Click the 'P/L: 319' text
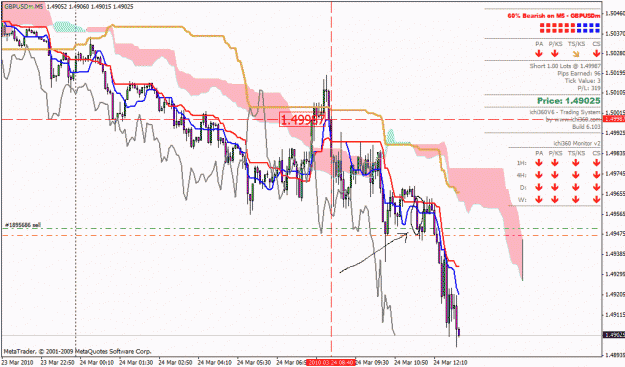The image size is (625, 367). (x=589, y=88)
